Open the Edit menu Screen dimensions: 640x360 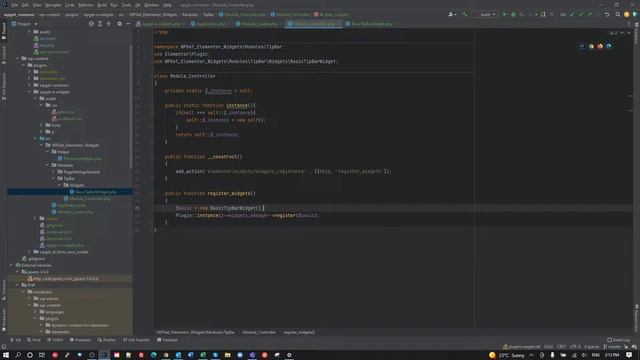[x=25, y=5]
